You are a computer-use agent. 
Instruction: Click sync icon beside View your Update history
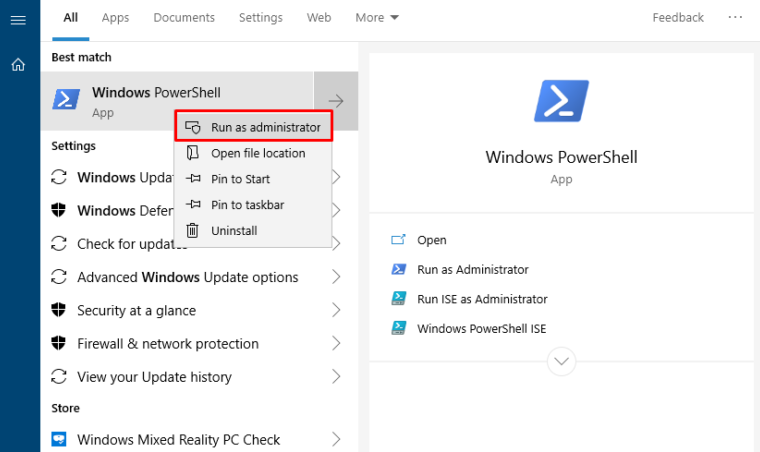tap(59, 376)
